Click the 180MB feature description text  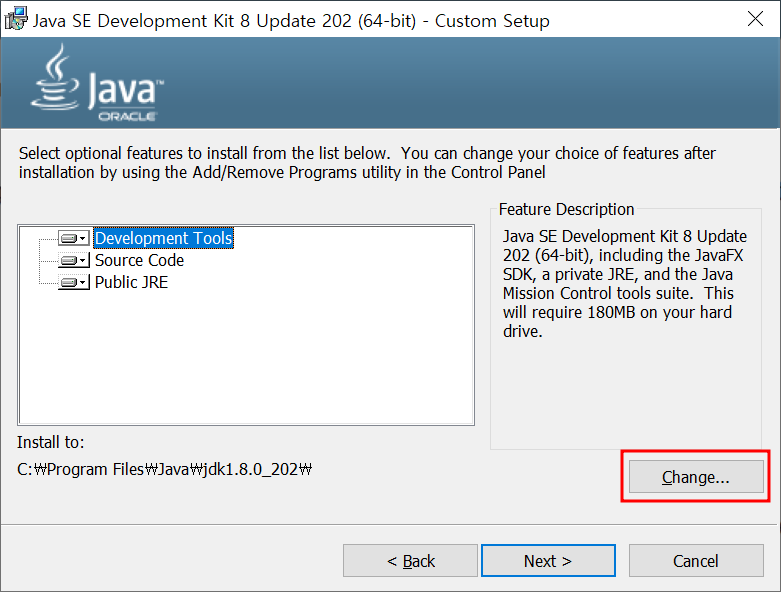tap(625, 283)
